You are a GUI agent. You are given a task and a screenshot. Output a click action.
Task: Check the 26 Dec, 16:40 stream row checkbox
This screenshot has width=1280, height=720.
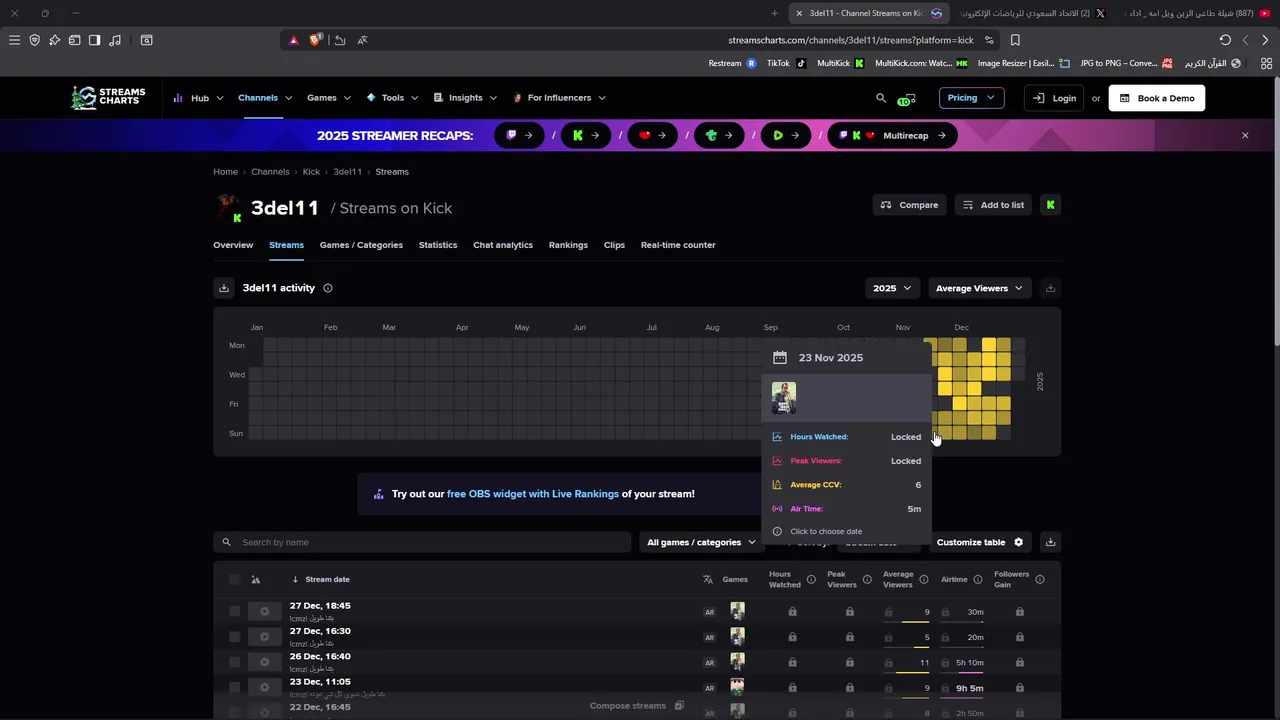pos(234,662)
